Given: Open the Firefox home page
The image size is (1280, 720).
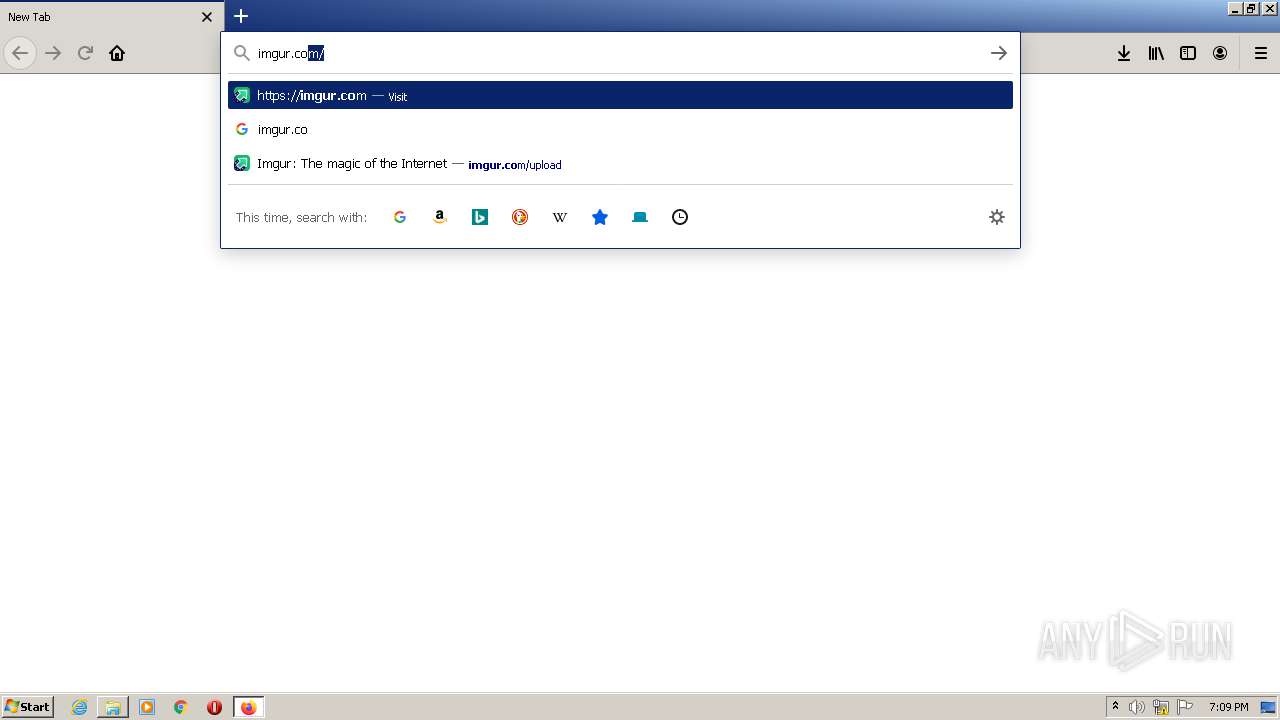Looking at the screenshot, I should 117,53.
